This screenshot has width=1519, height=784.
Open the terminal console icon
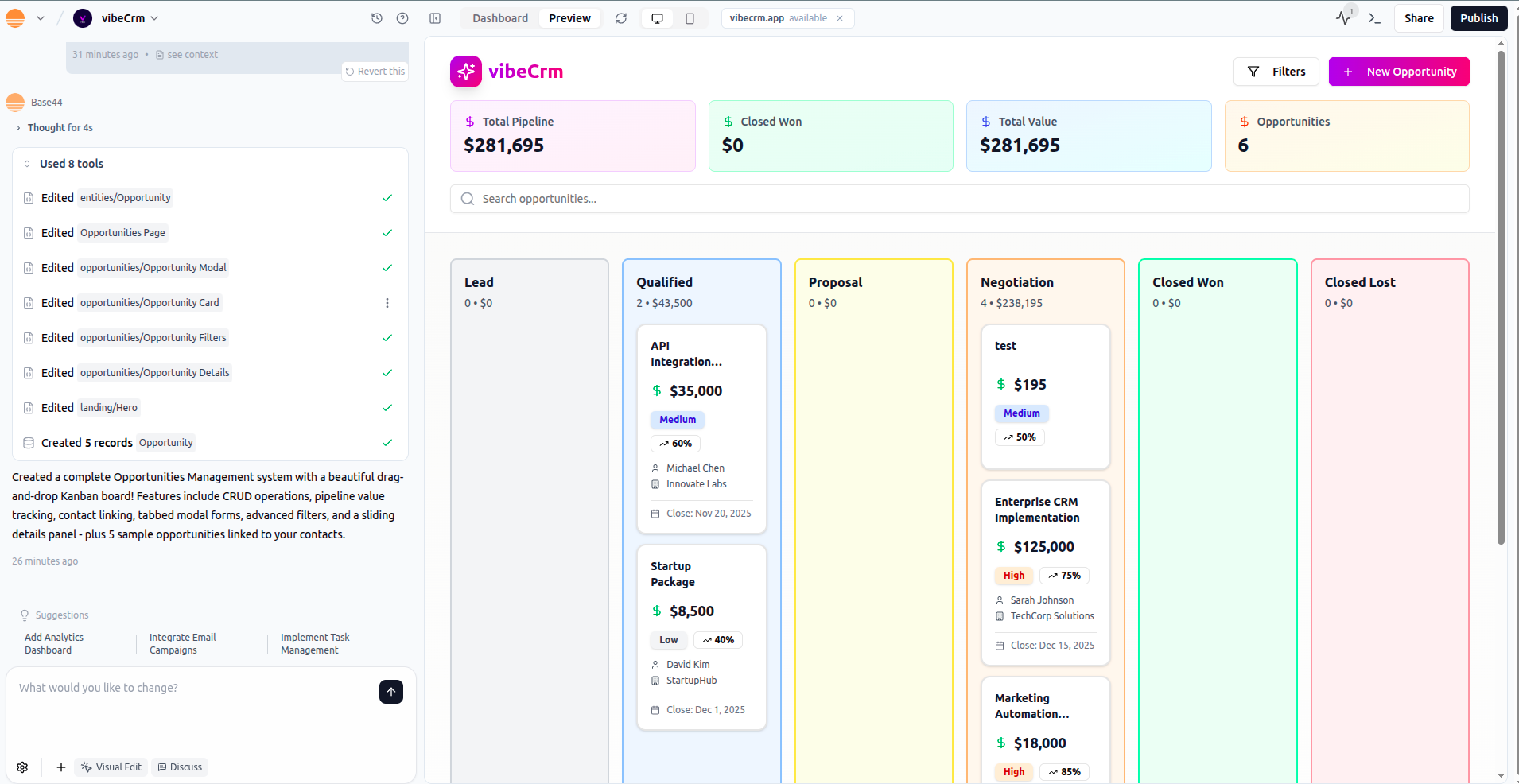point(1374,18)
